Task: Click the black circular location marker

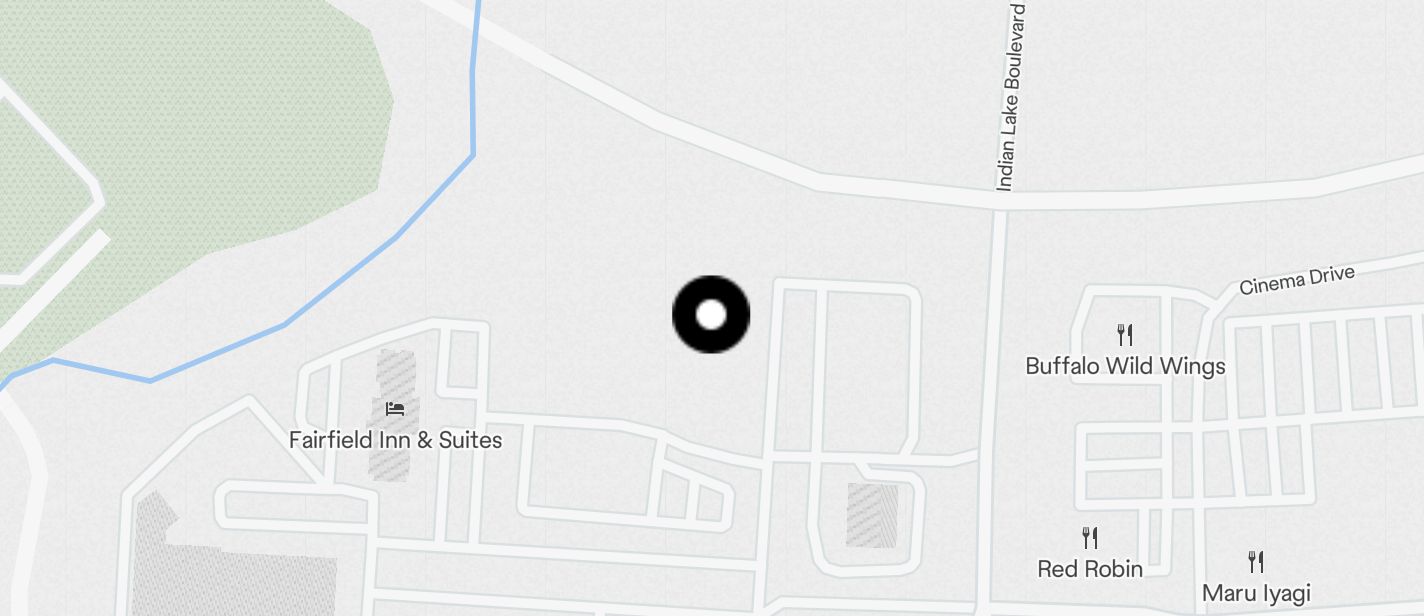Action: [x=711, y=314]
